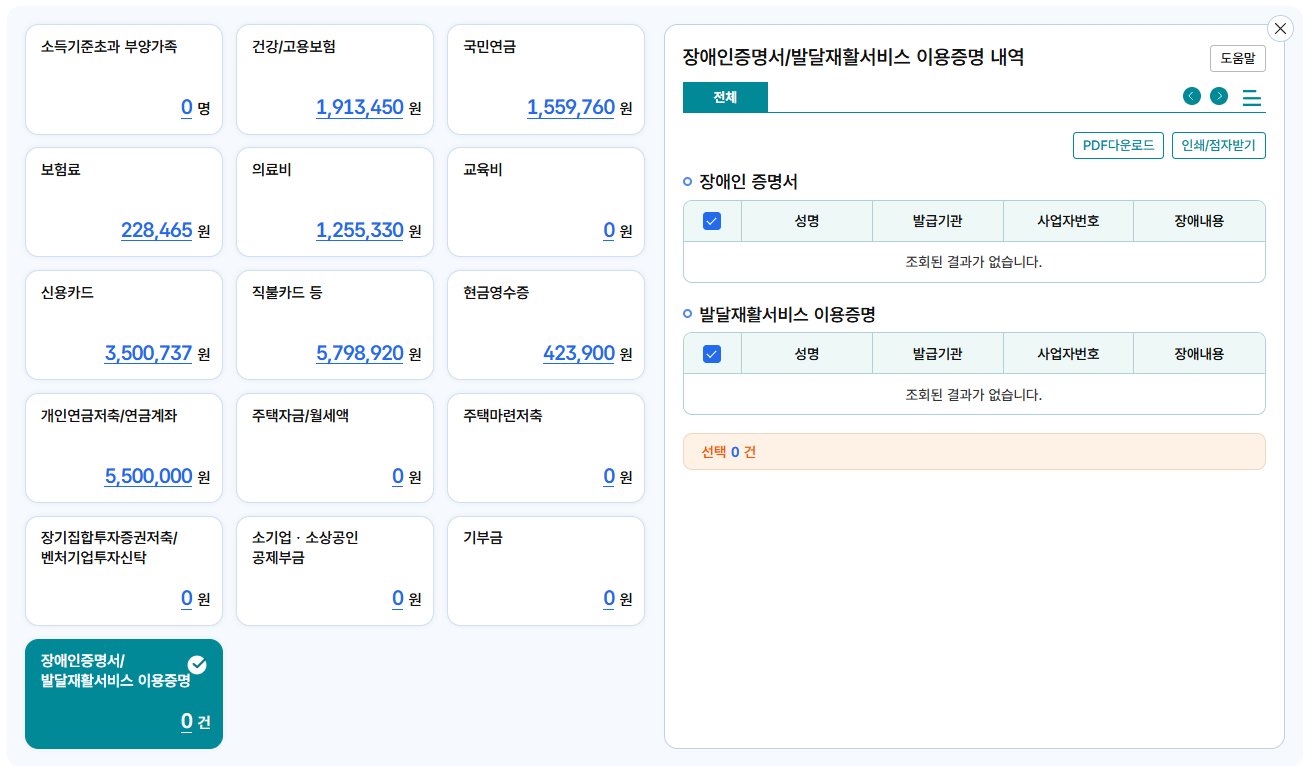This screenshot has width=1307, height=766.
Task: Click the previous tab navigation arrow
Action: point(1191,96)
